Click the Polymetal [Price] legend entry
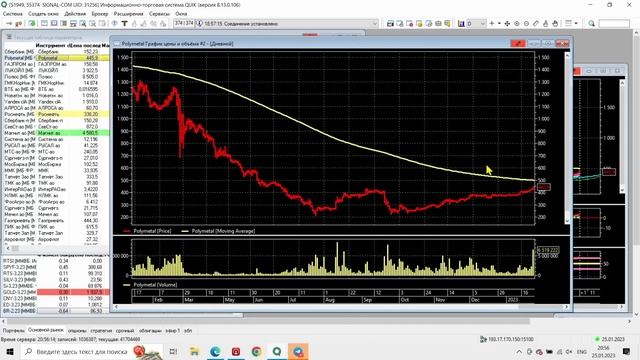The image size is (640, 360). 148,231
